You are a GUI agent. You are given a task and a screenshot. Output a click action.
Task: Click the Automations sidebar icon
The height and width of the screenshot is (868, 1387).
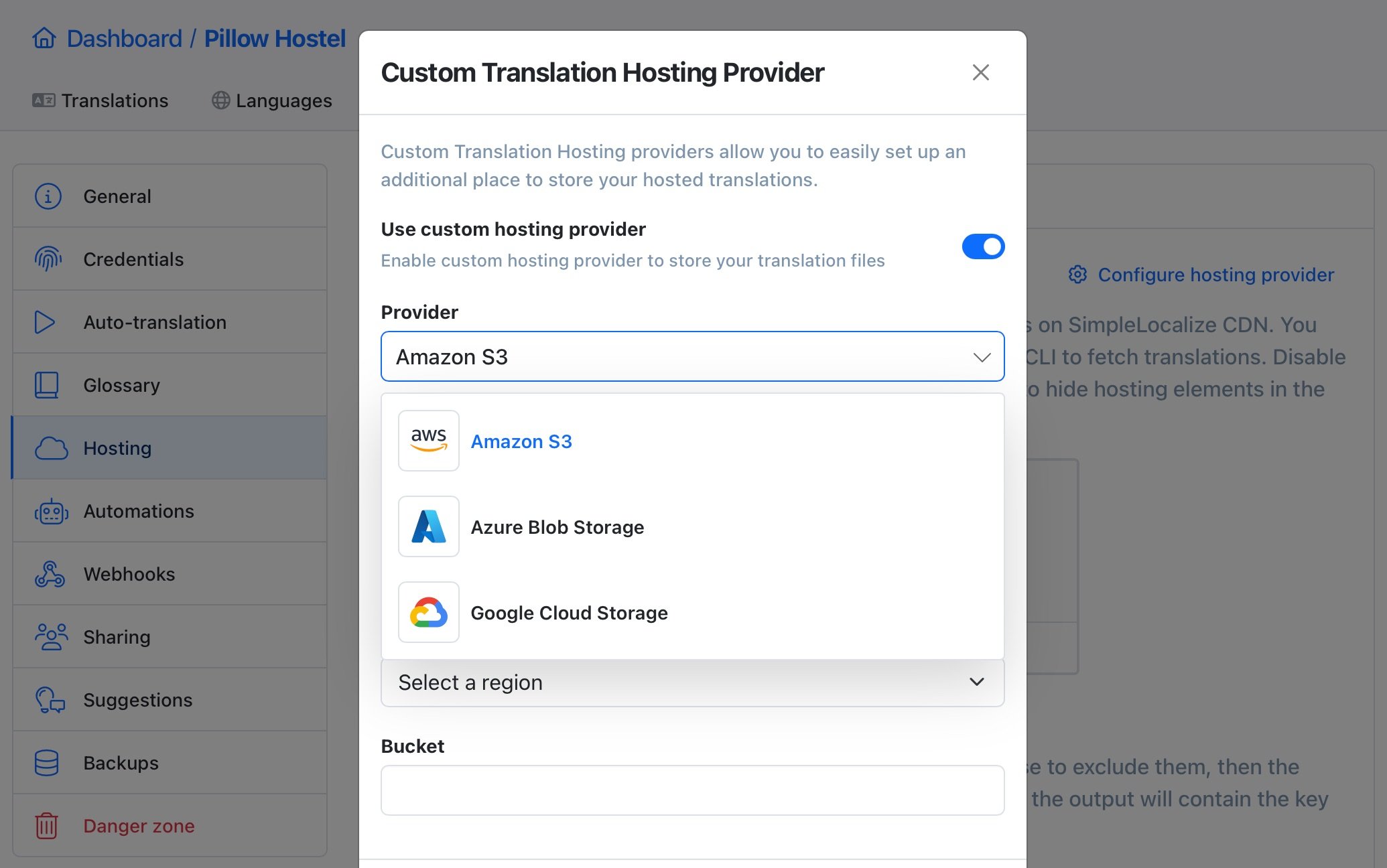click(x=50, y=510)
